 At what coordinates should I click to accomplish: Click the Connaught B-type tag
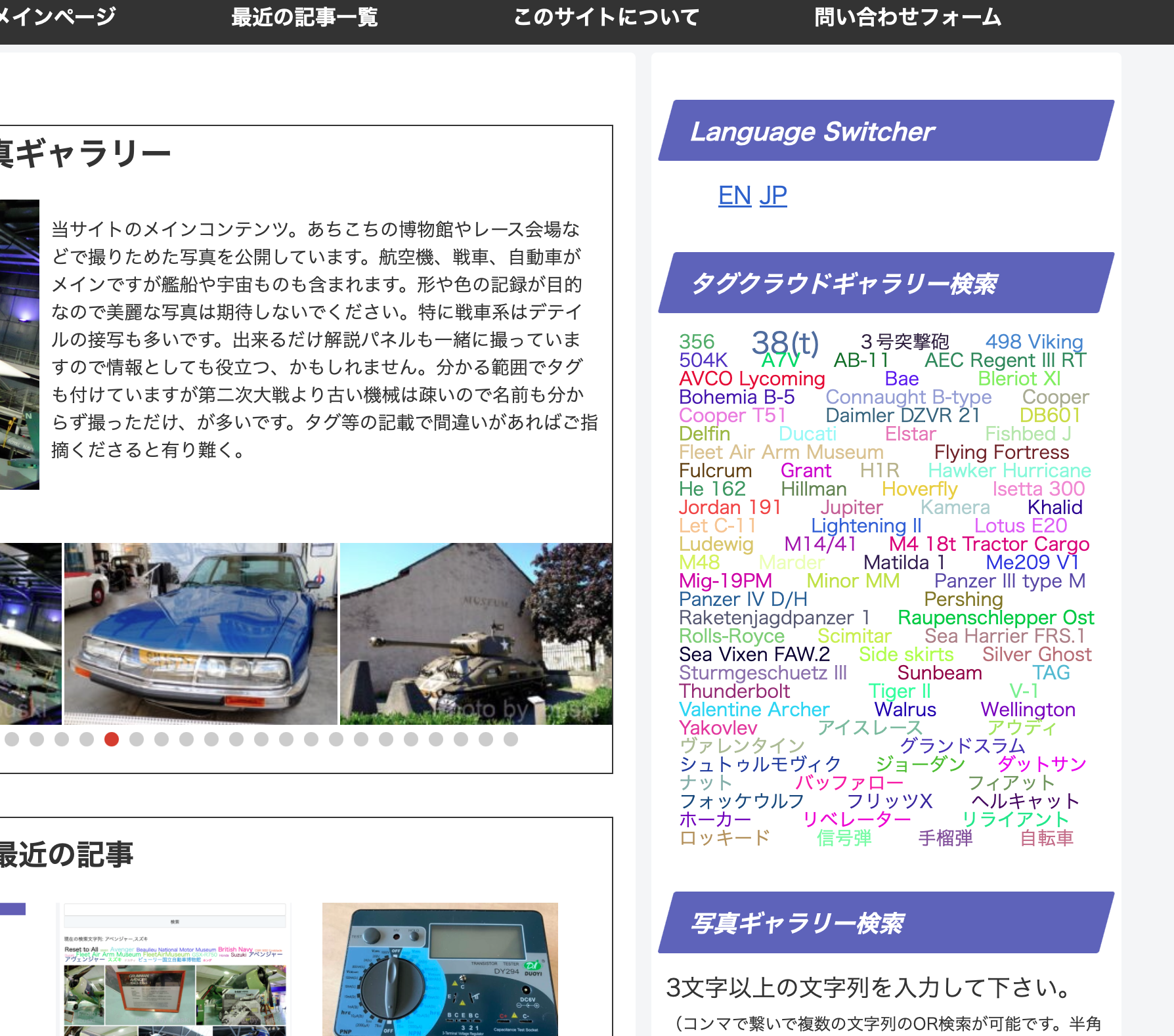click(x=908, y=397)
